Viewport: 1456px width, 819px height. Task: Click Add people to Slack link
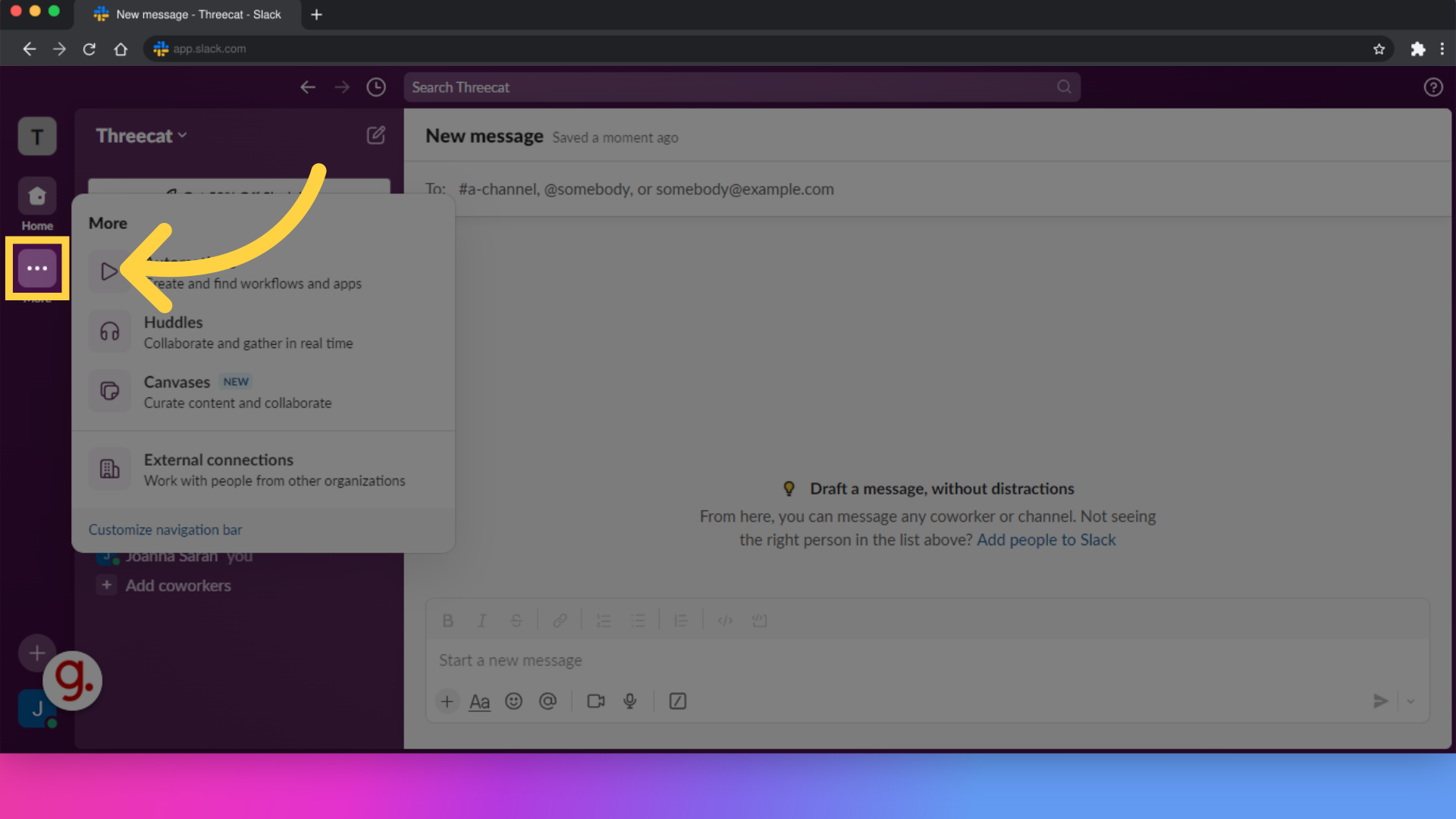1046,540
